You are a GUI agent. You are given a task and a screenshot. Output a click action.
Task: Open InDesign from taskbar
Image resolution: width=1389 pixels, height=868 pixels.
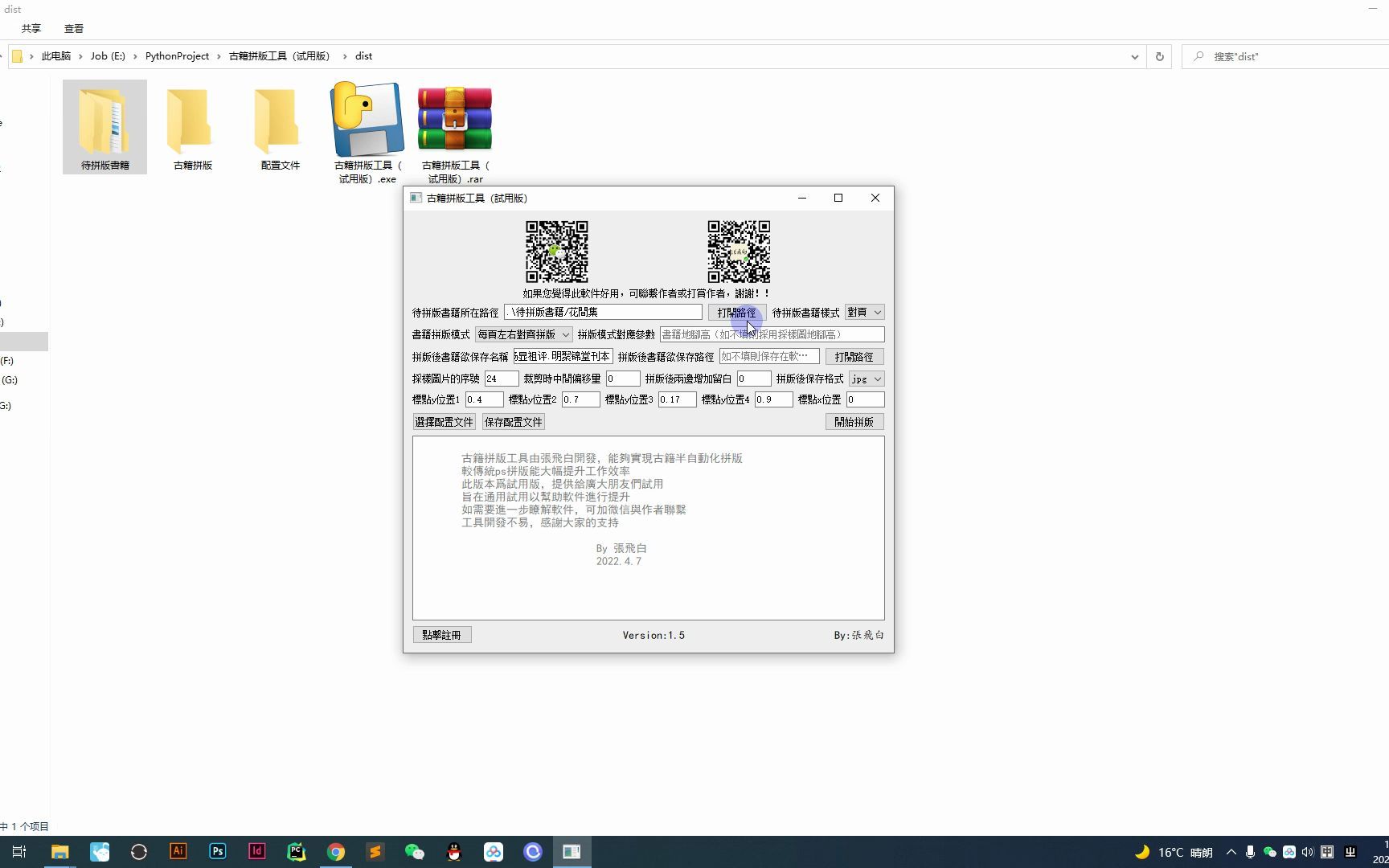click(x=257, y=852)
